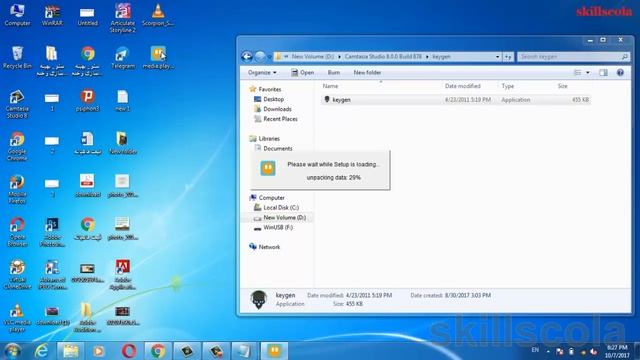Screen dimensions: 640x360
Task: Select the Google Chrome desktop shortcut
Action: pos(17,147)
